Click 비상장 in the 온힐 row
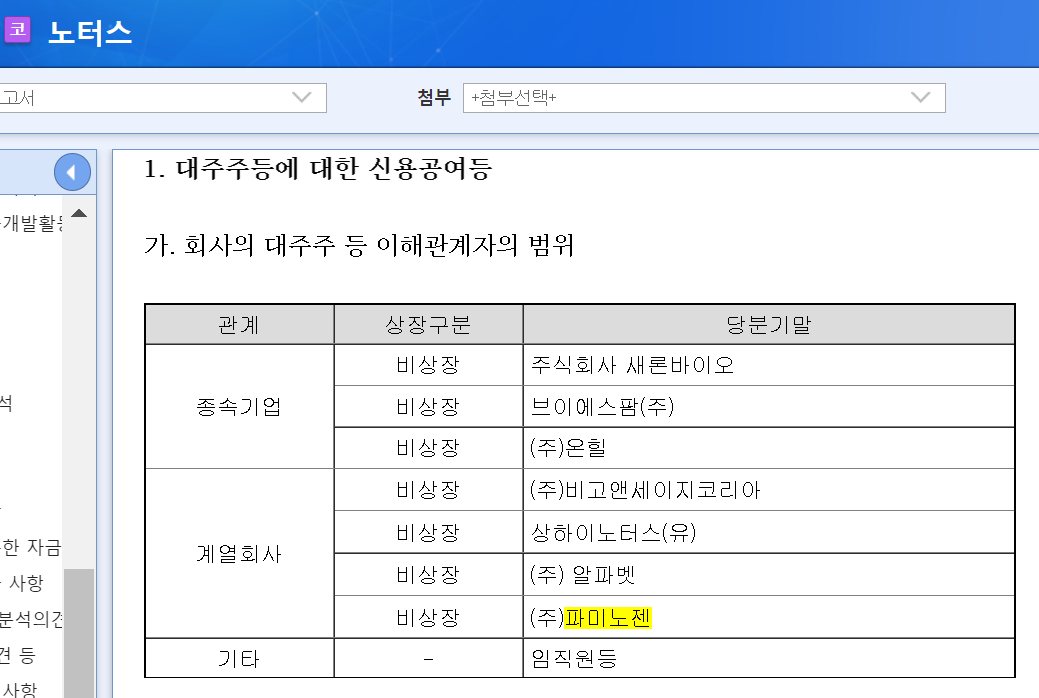Viewport: 1039px width, 698px height. pos(428,447)
